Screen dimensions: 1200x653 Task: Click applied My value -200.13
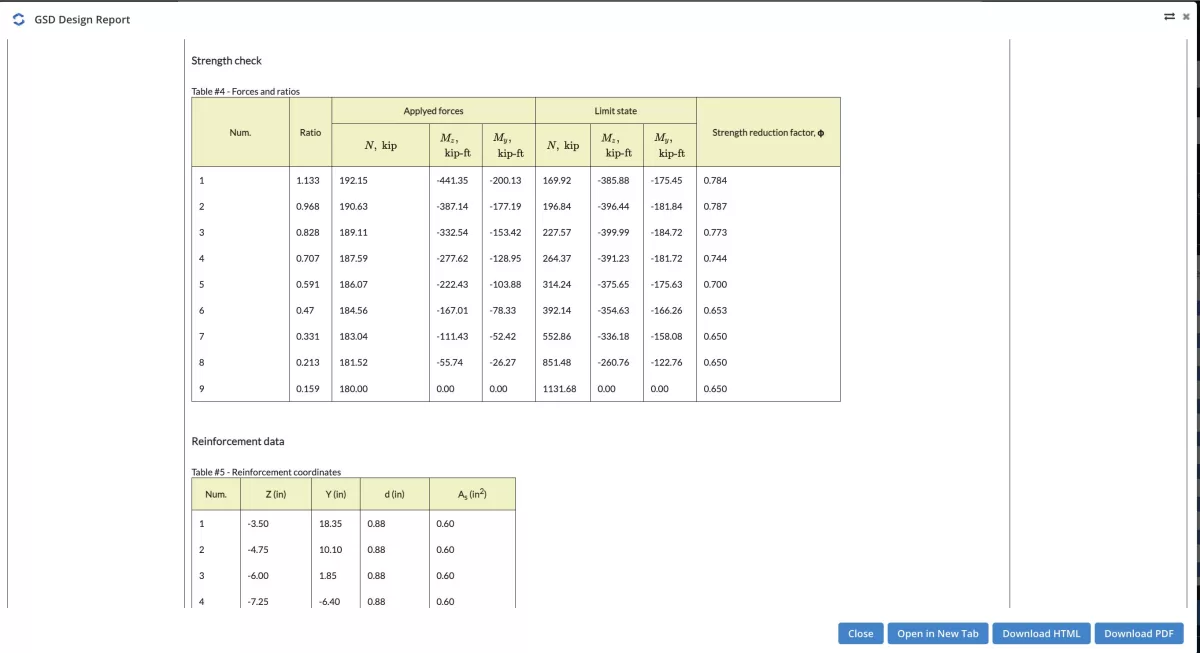click(505, 180)
